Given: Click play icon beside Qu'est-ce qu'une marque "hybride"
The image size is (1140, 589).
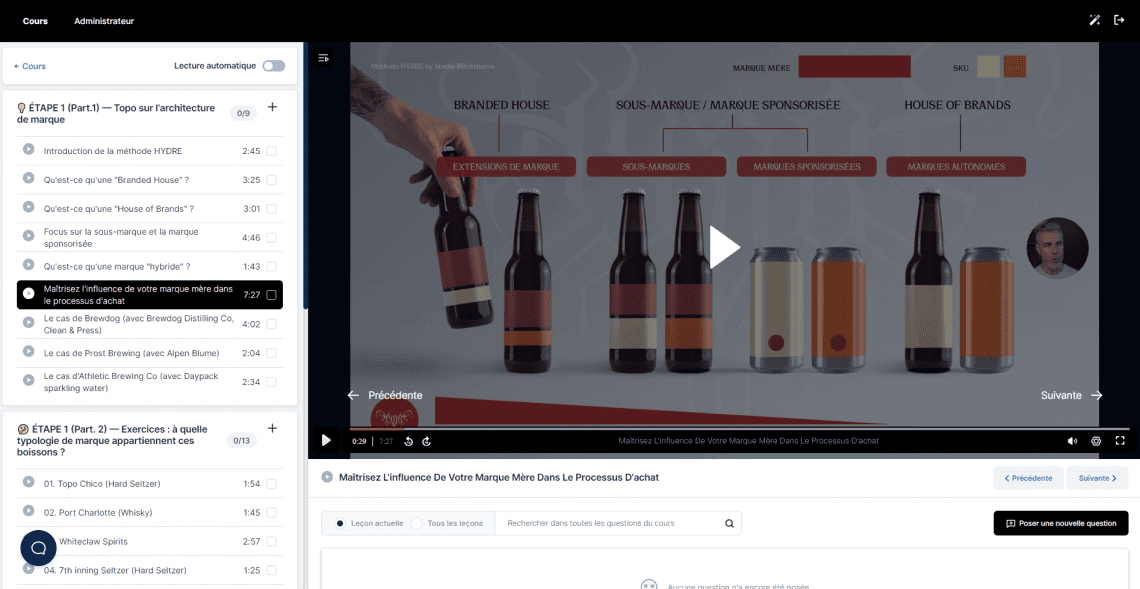Looking at the screenshot, I should (28, 265).
